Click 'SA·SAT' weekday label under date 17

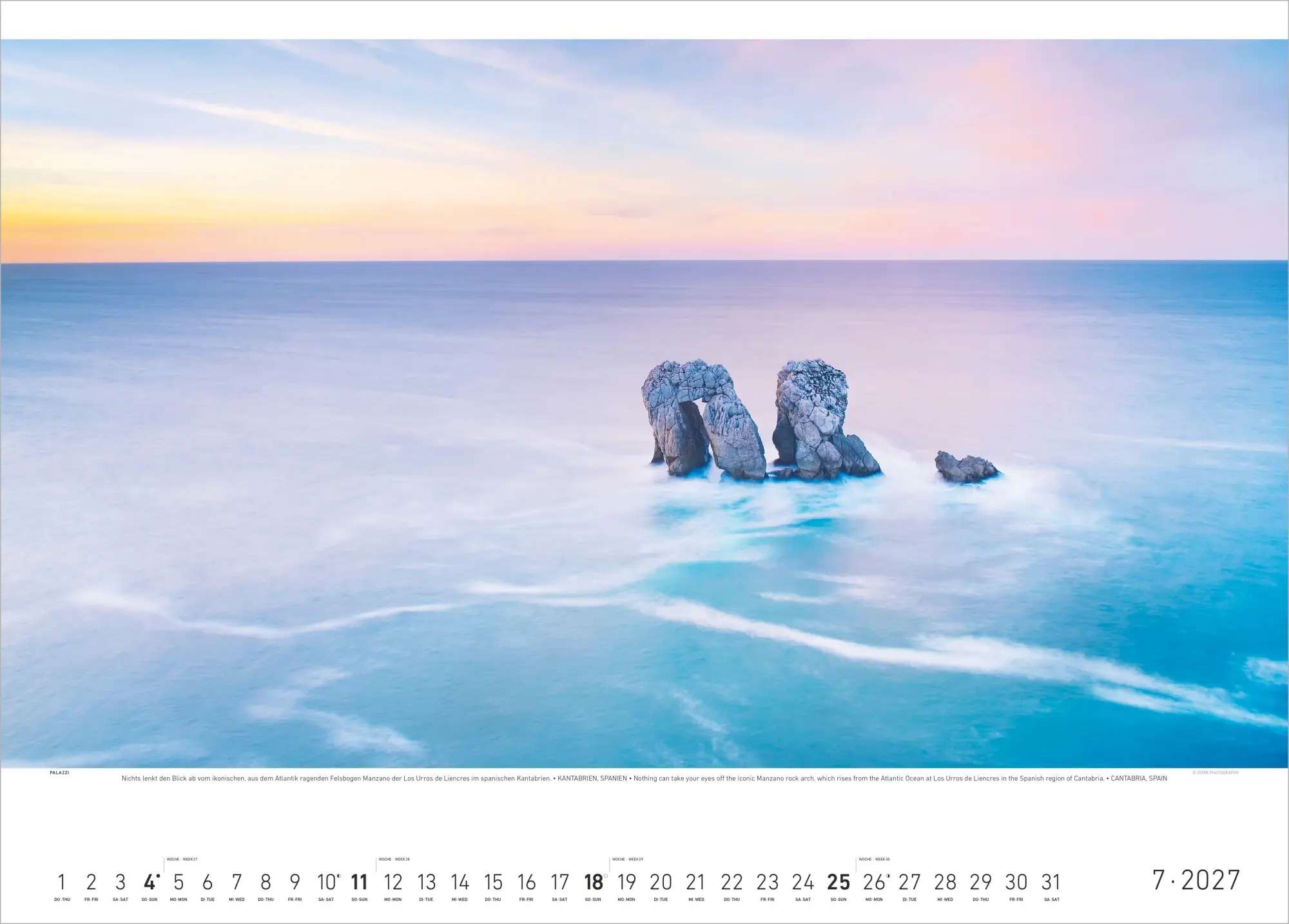(x=559, y=900)
